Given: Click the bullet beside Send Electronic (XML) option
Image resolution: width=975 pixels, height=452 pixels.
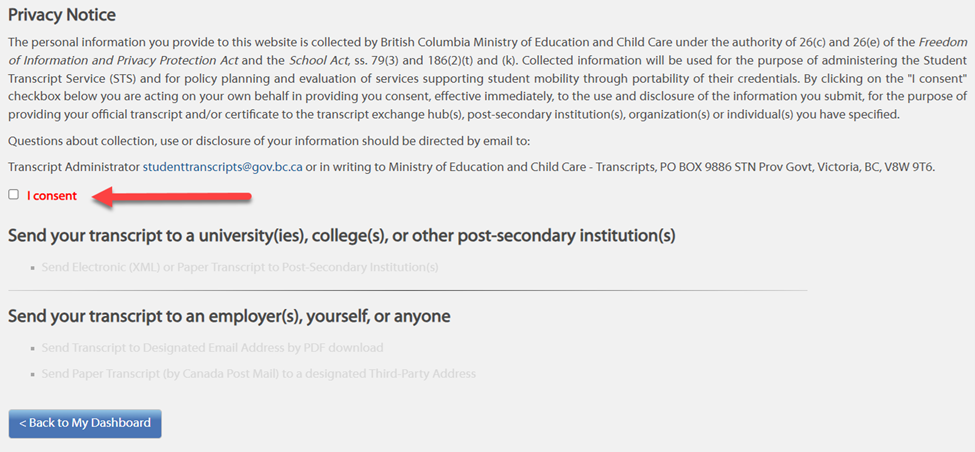Looking at the screenshot, I should (33, 268).
